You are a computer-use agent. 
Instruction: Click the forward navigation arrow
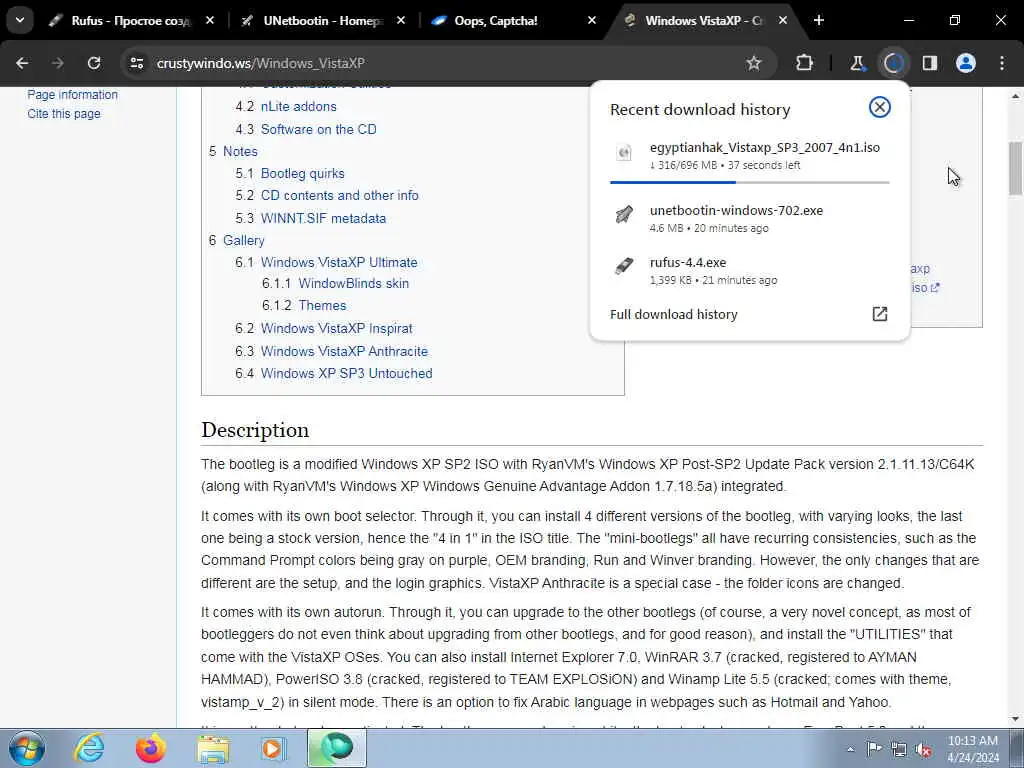click(x=58, y=63)
